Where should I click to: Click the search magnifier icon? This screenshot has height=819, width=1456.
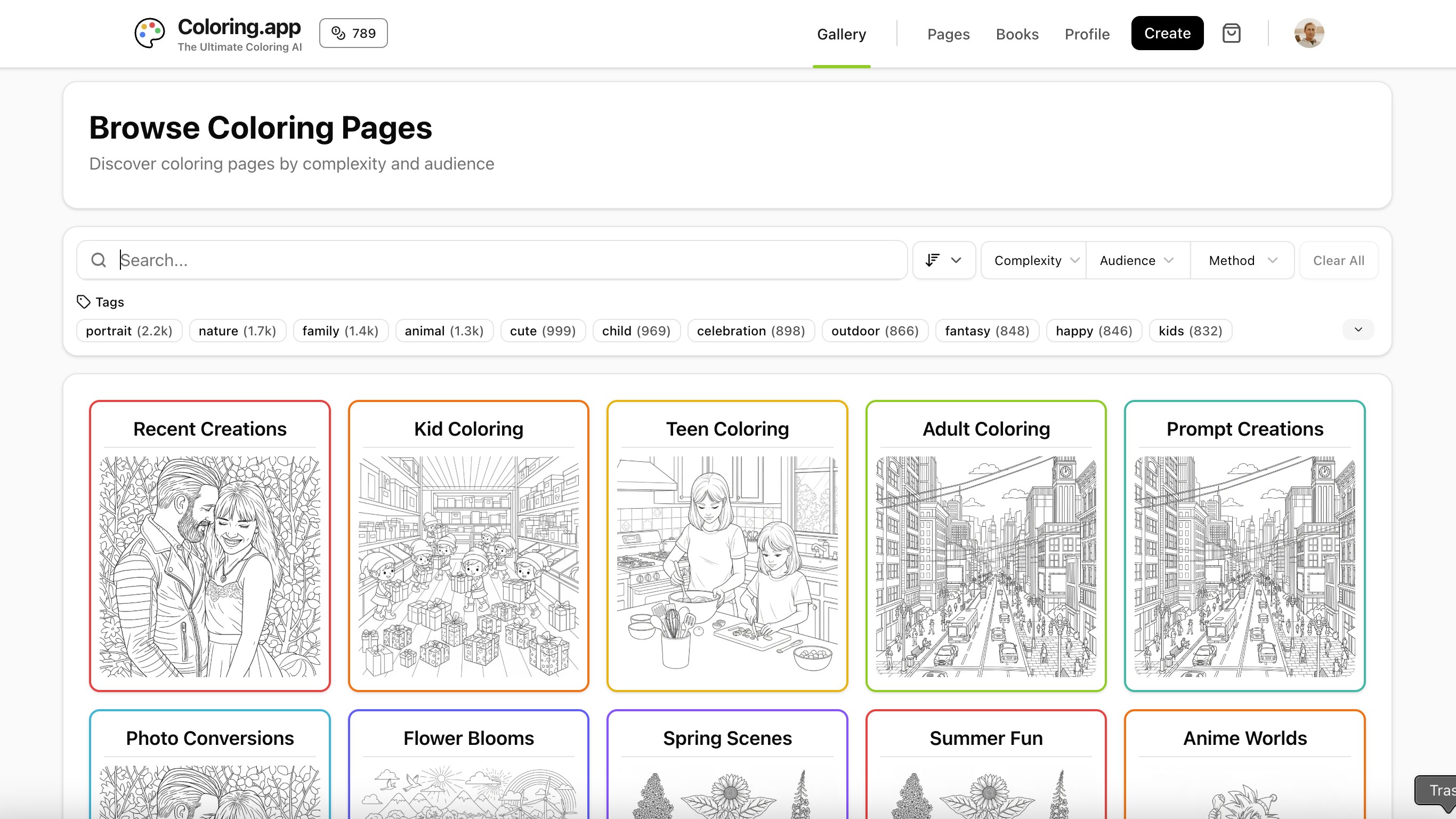pyautogui.click(x=99, y=260)
